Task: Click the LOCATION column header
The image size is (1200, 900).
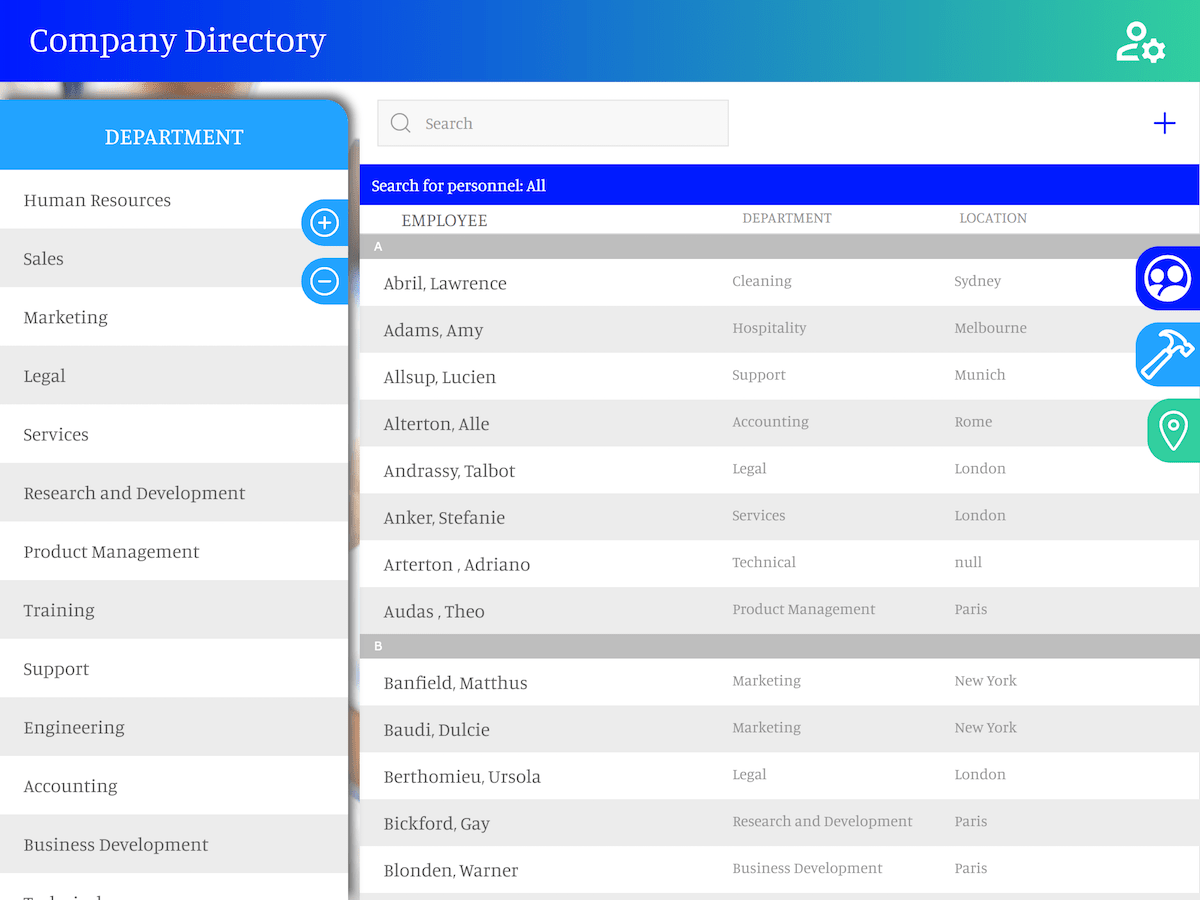Action: (x=993, y=218)
